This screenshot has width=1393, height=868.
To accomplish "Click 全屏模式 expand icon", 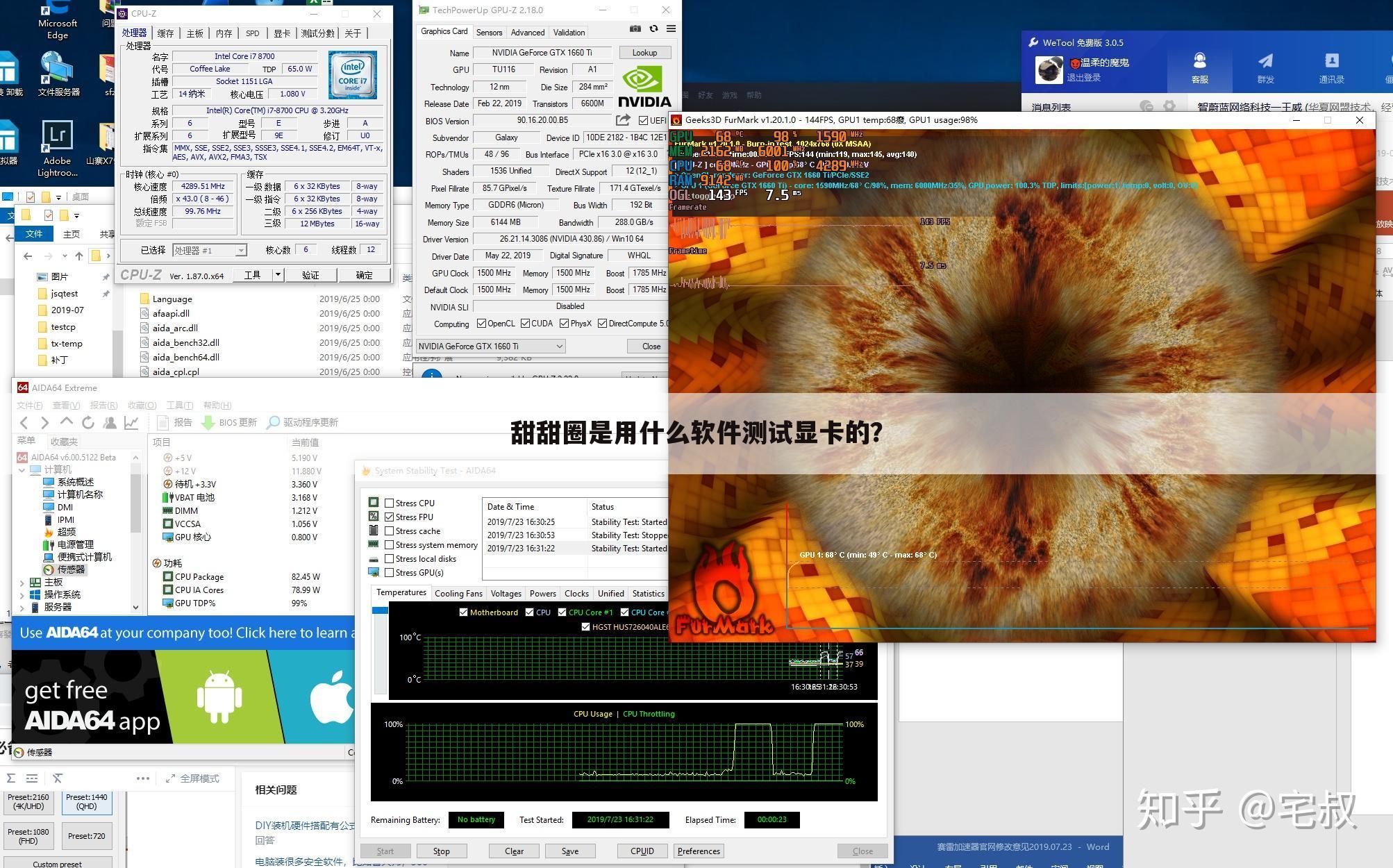I will tap(170, 778).
